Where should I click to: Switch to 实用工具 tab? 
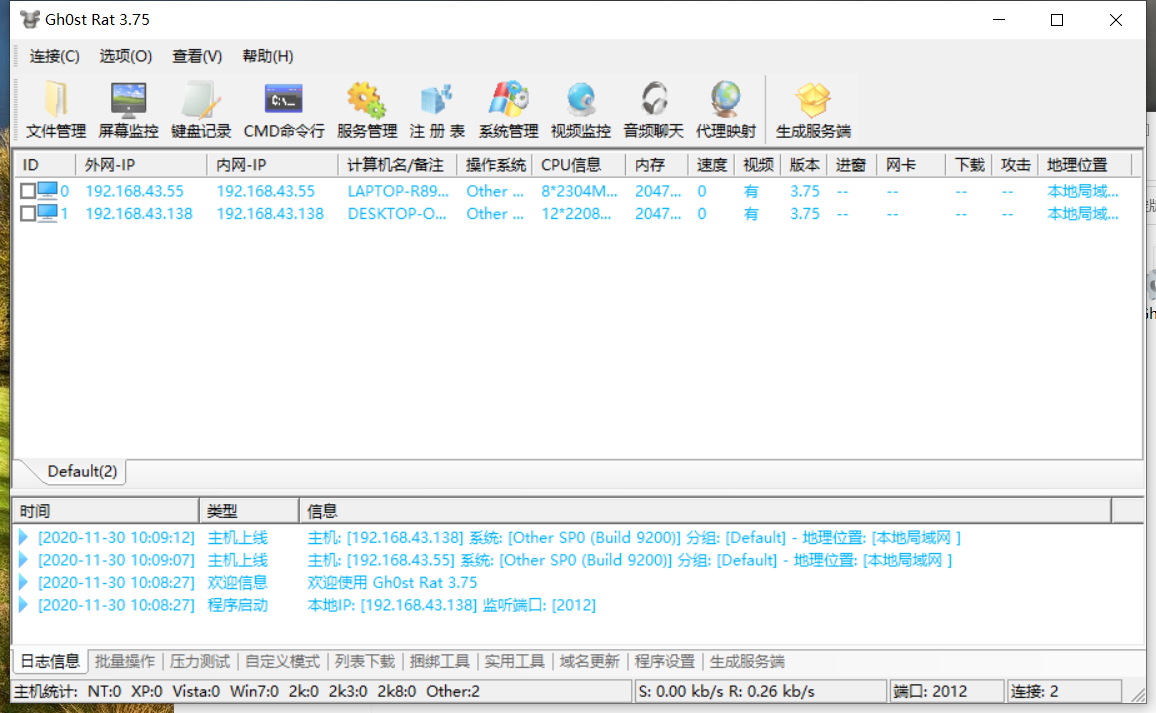515,661
